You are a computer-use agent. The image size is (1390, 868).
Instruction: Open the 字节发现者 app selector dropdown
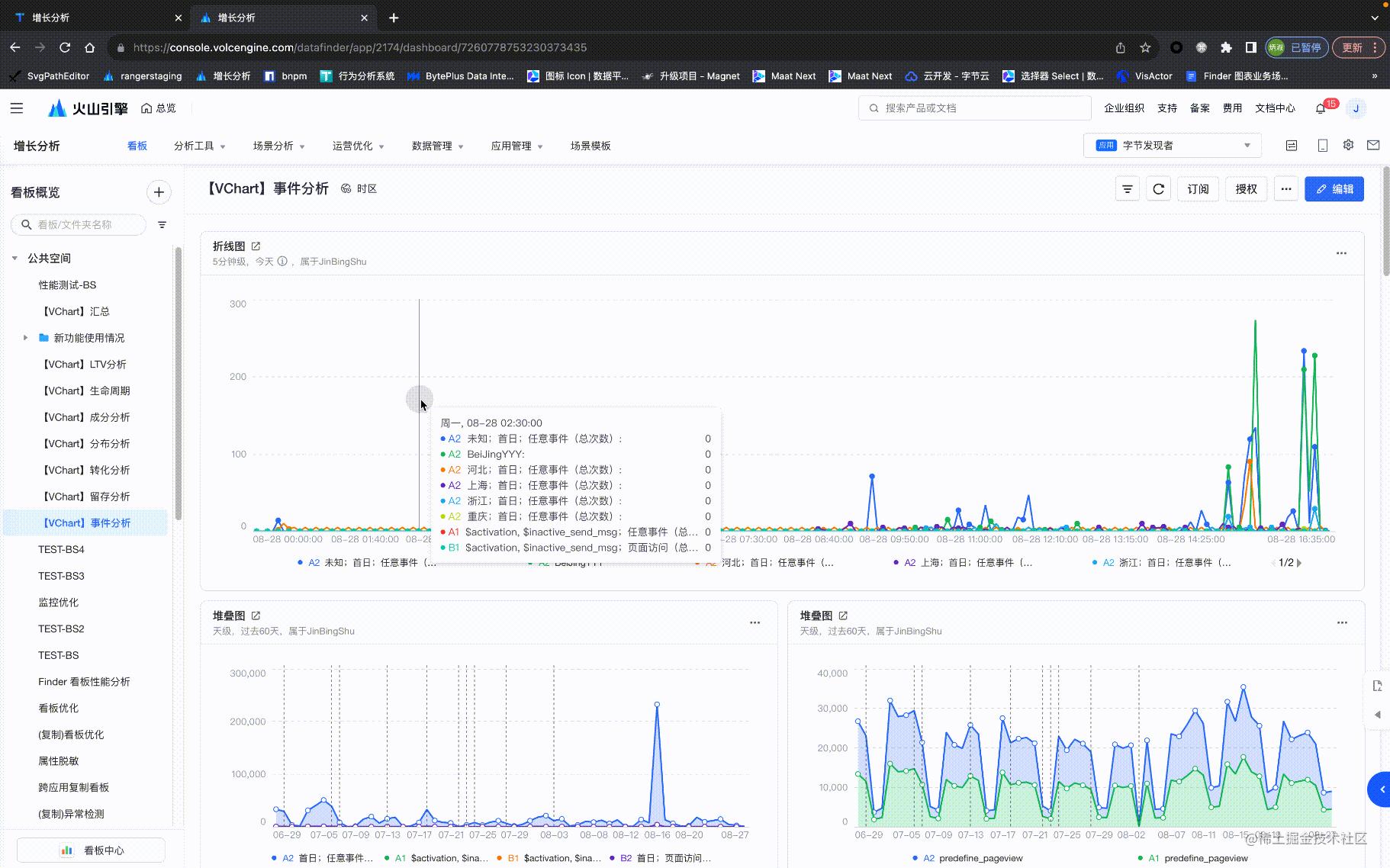pyautogui.click(x=1170, y=145)
